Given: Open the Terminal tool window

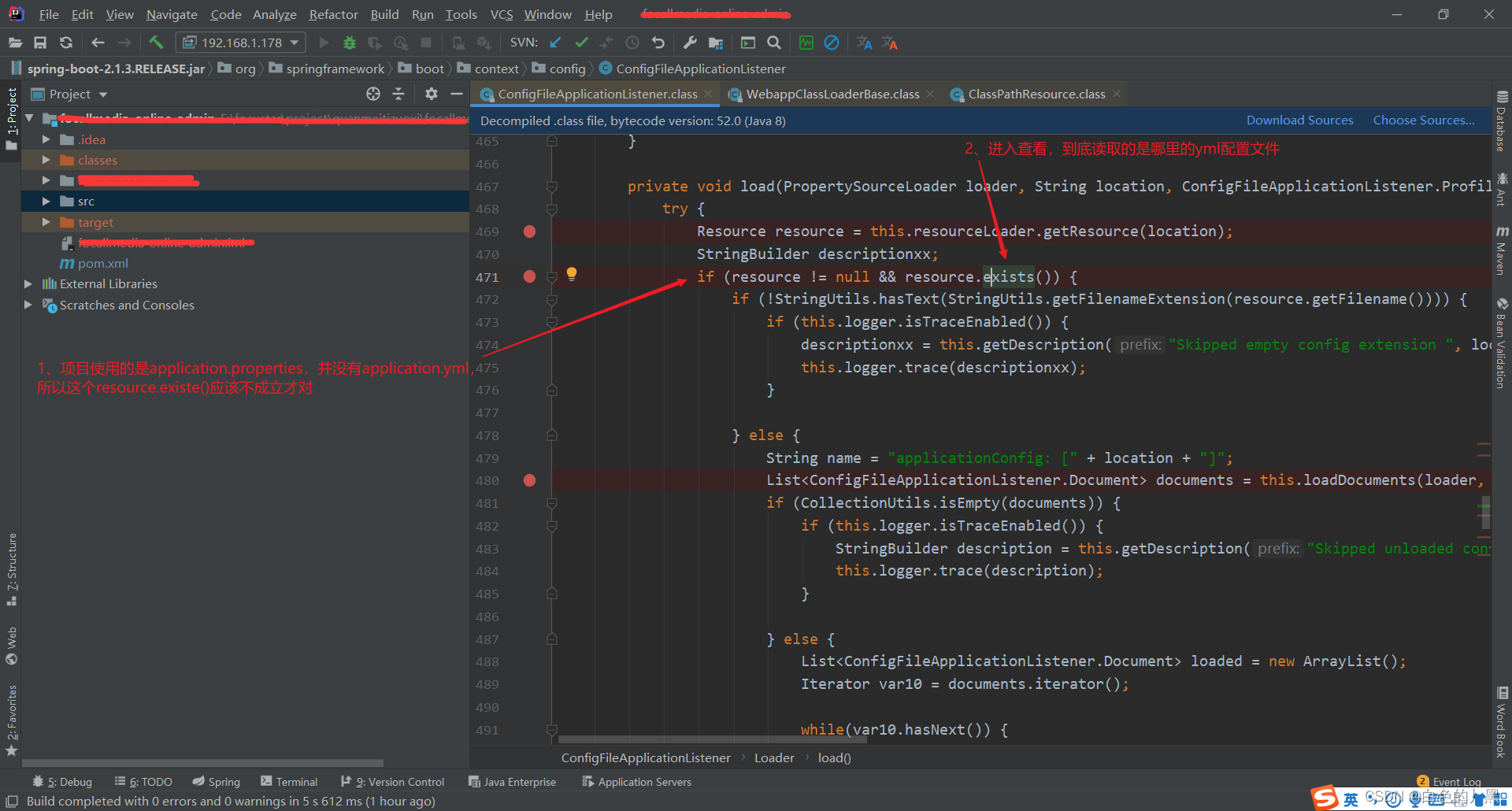Looking at the screenshot, I should pos(289,782).
